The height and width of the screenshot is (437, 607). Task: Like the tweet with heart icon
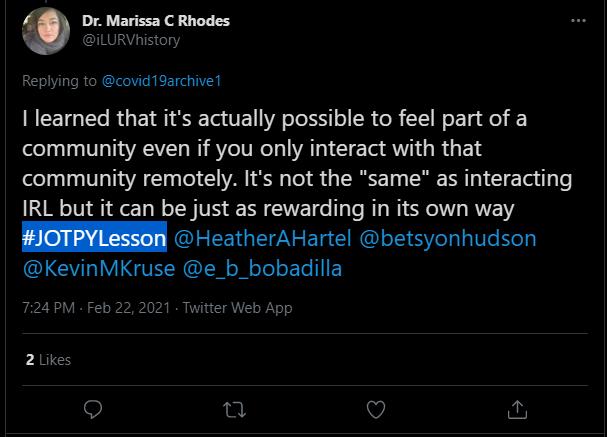tap(377, 409)
